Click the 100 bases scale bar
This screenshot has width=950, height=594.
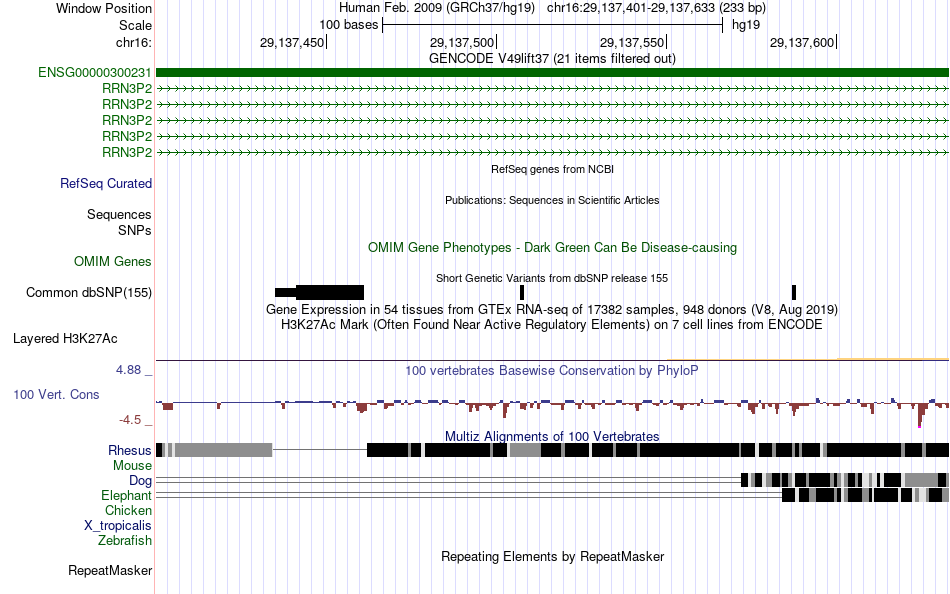[553, 25]
